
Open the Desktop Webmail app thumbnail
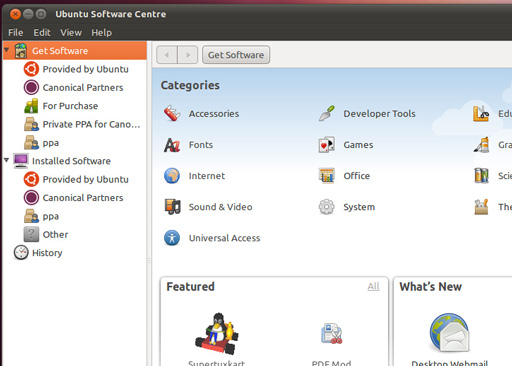pyautogui.click(x=449, y=333)
